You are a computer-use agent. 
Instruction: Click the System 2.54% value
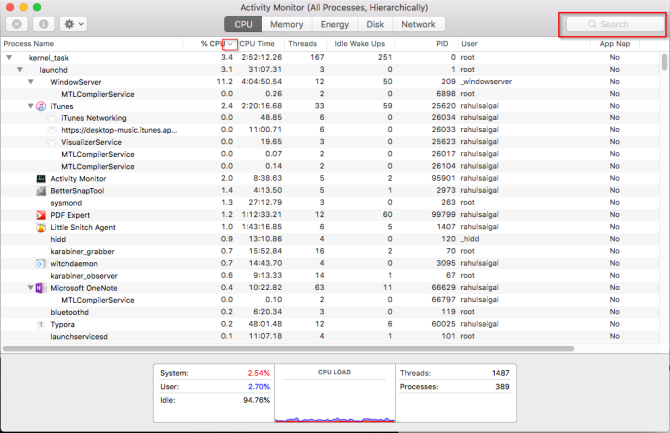pyautogui.click(x=259, y=373)
